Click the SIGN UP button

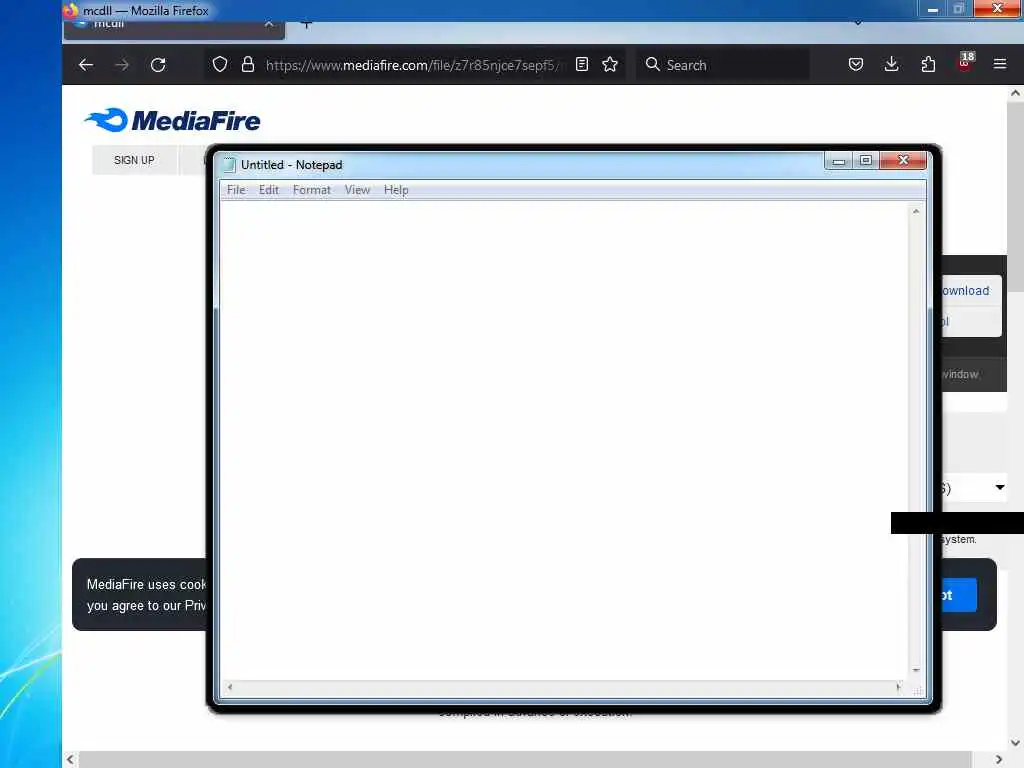point(135,160)
